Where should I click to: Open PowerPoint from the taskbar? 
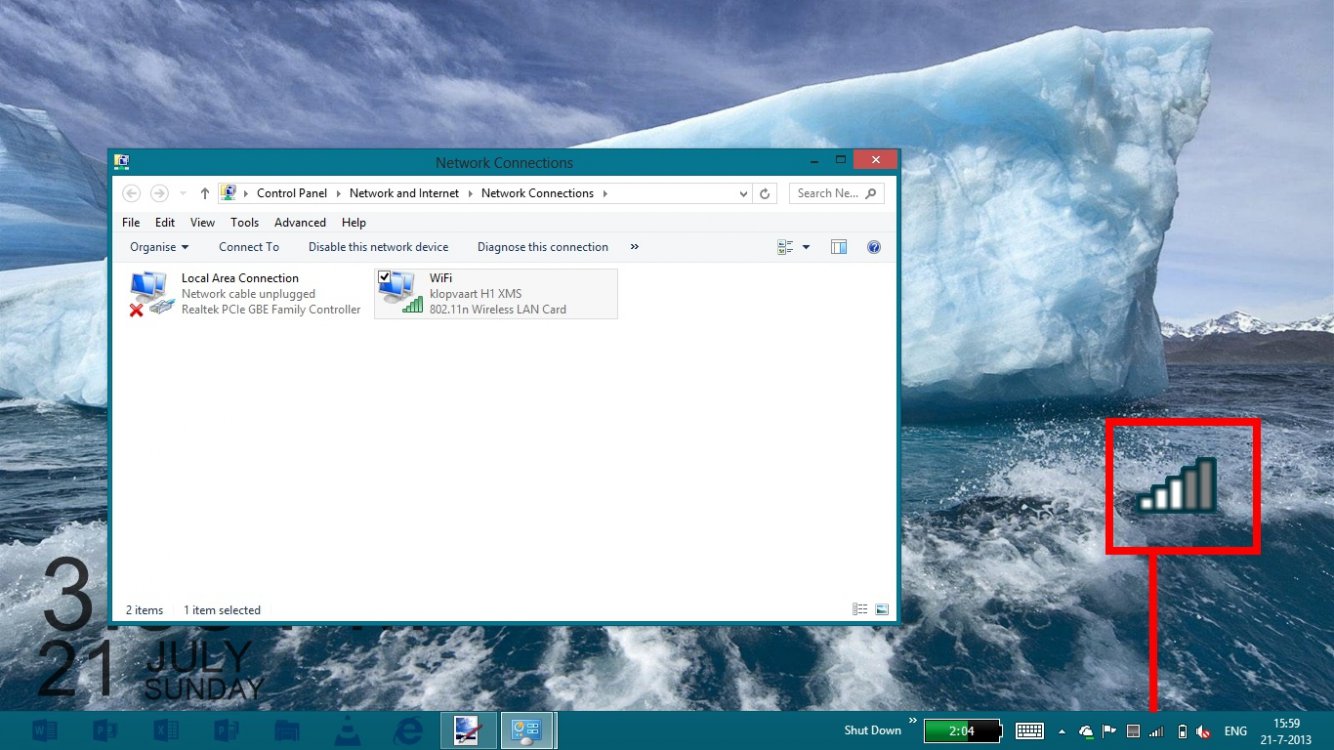point(105,731)
